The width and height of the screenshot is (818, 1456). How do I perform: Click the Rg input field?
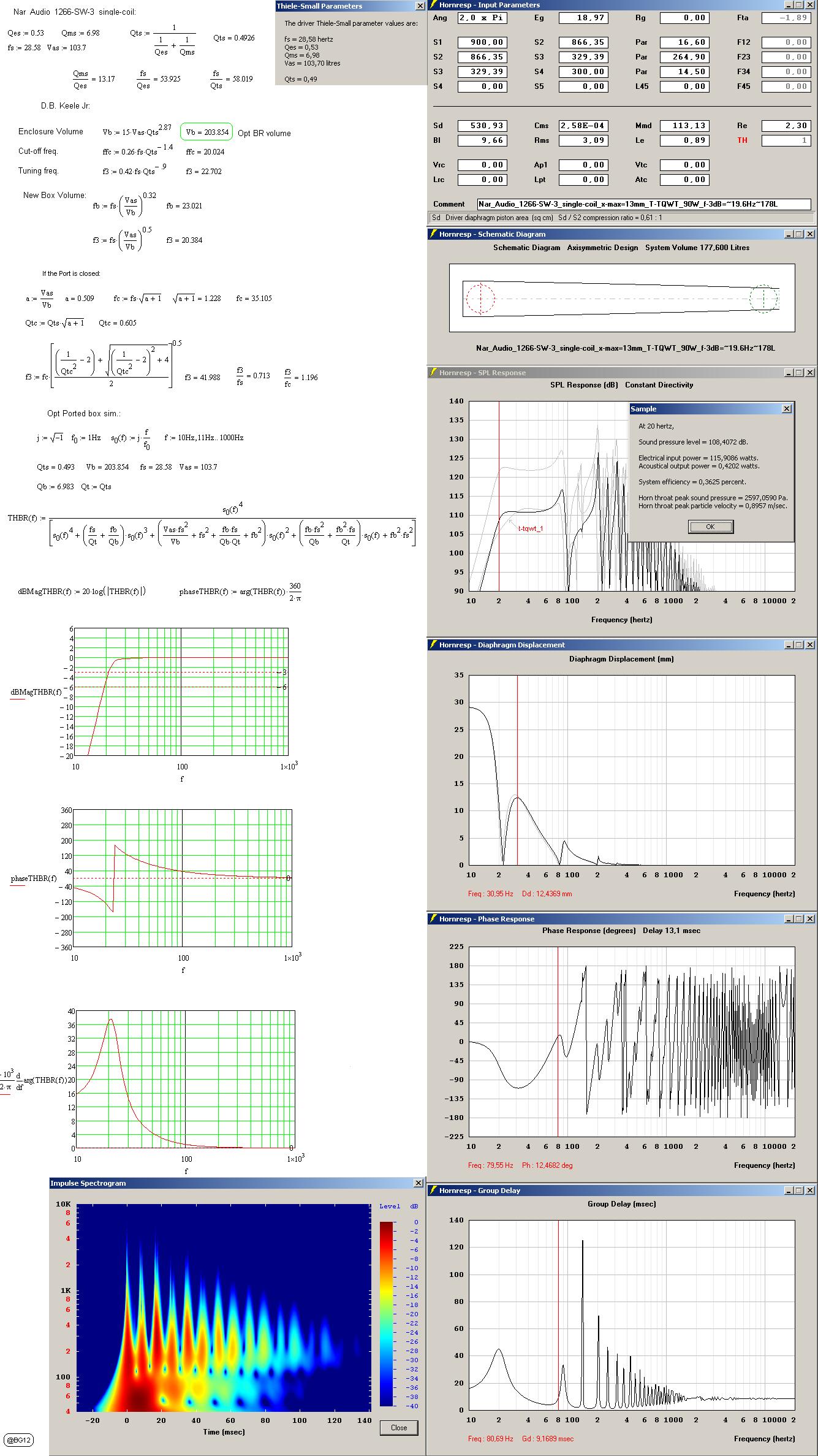pos(684,18)
